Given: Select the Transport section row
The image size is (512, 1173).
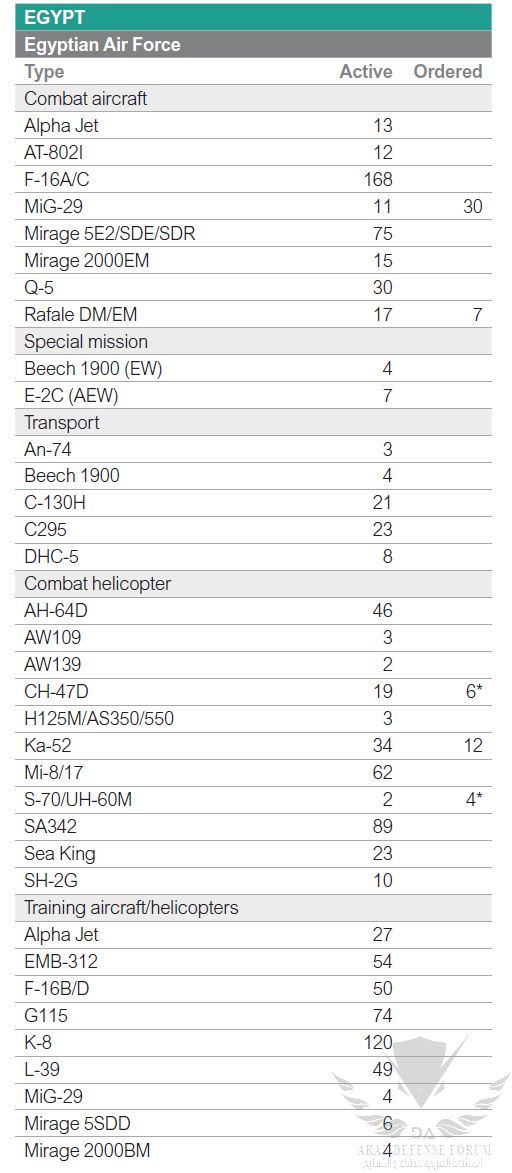Looking at the screenshot, I should coord(253,423).
